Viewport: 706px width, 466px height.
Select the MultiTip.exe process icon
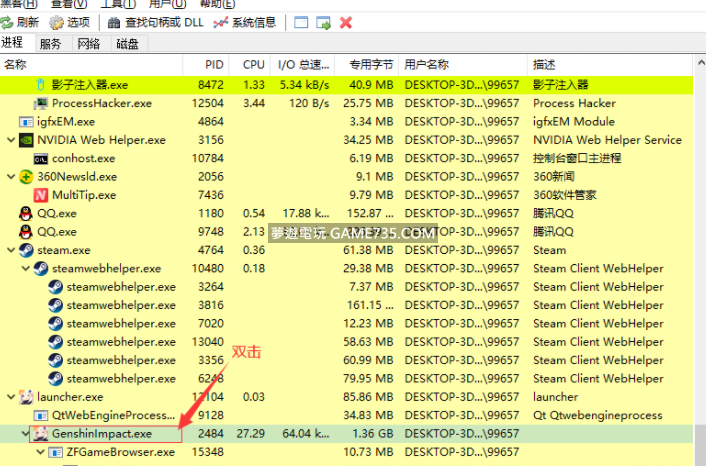click(41, 195)
